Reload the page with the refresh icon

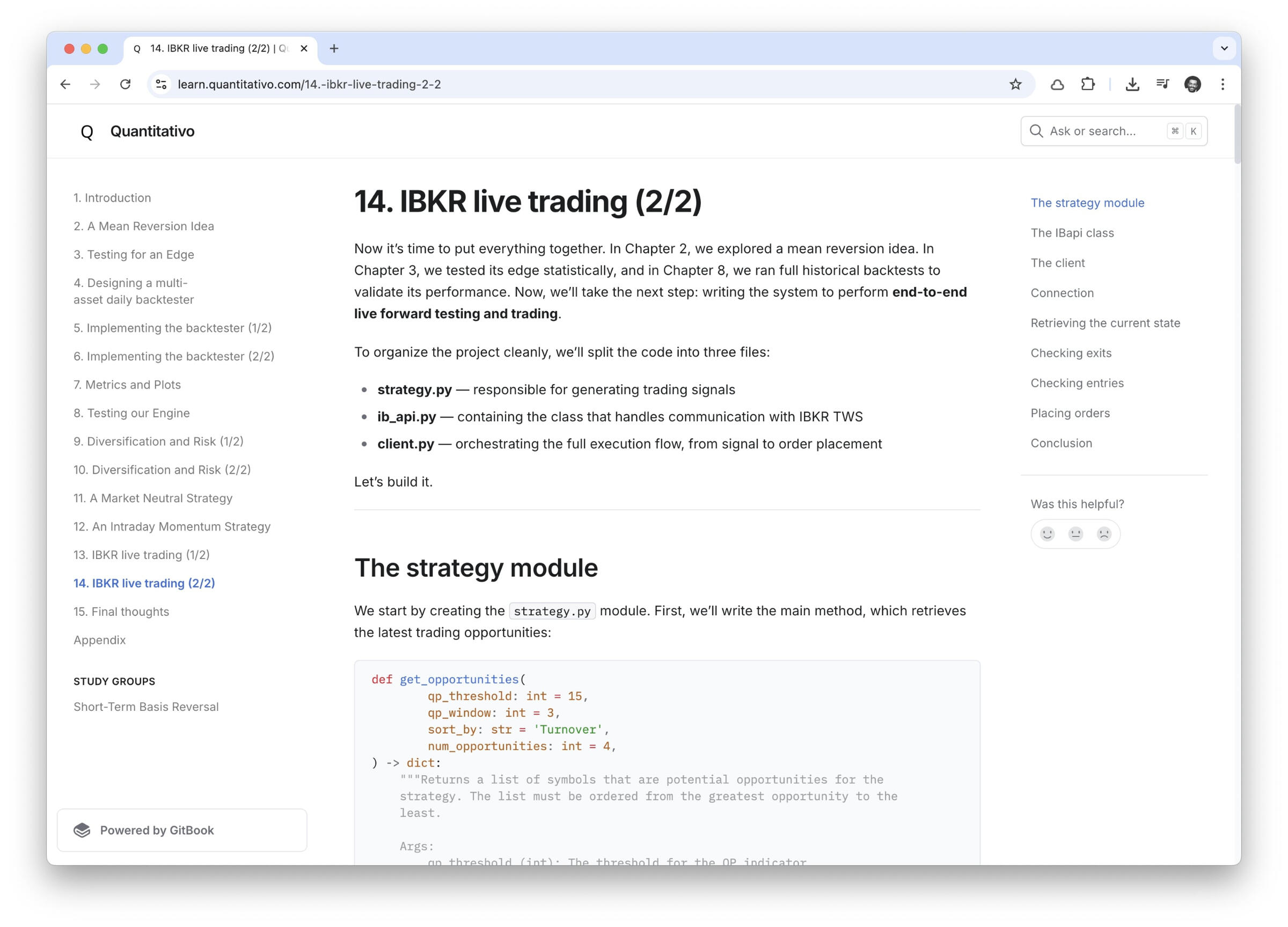coord(126,85)
